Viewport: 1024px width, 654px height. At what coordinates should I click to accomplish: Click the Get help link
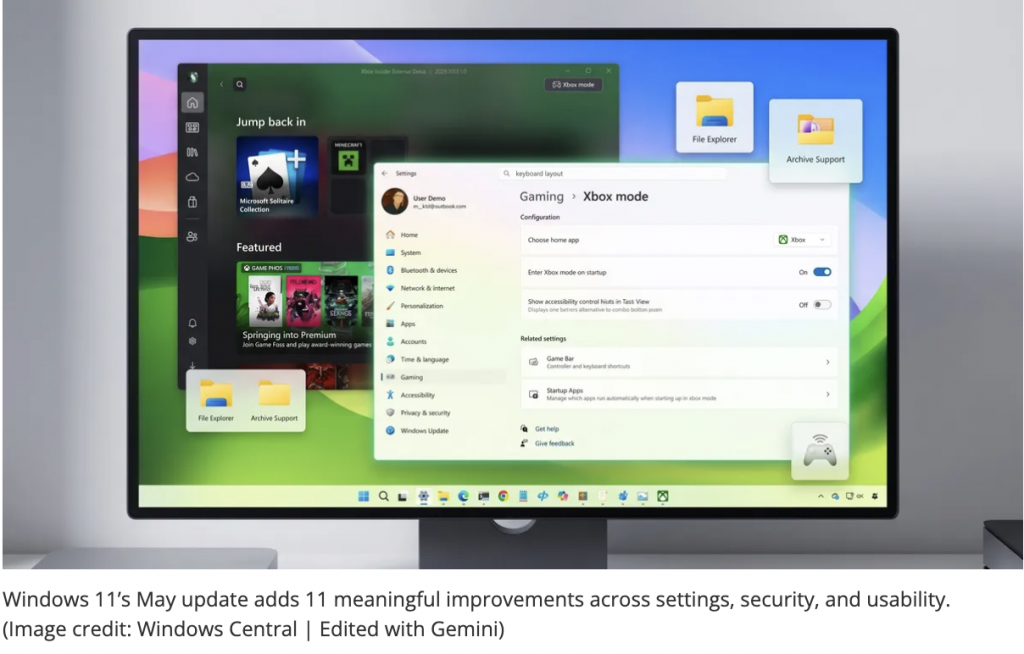(x=547, y=429)
